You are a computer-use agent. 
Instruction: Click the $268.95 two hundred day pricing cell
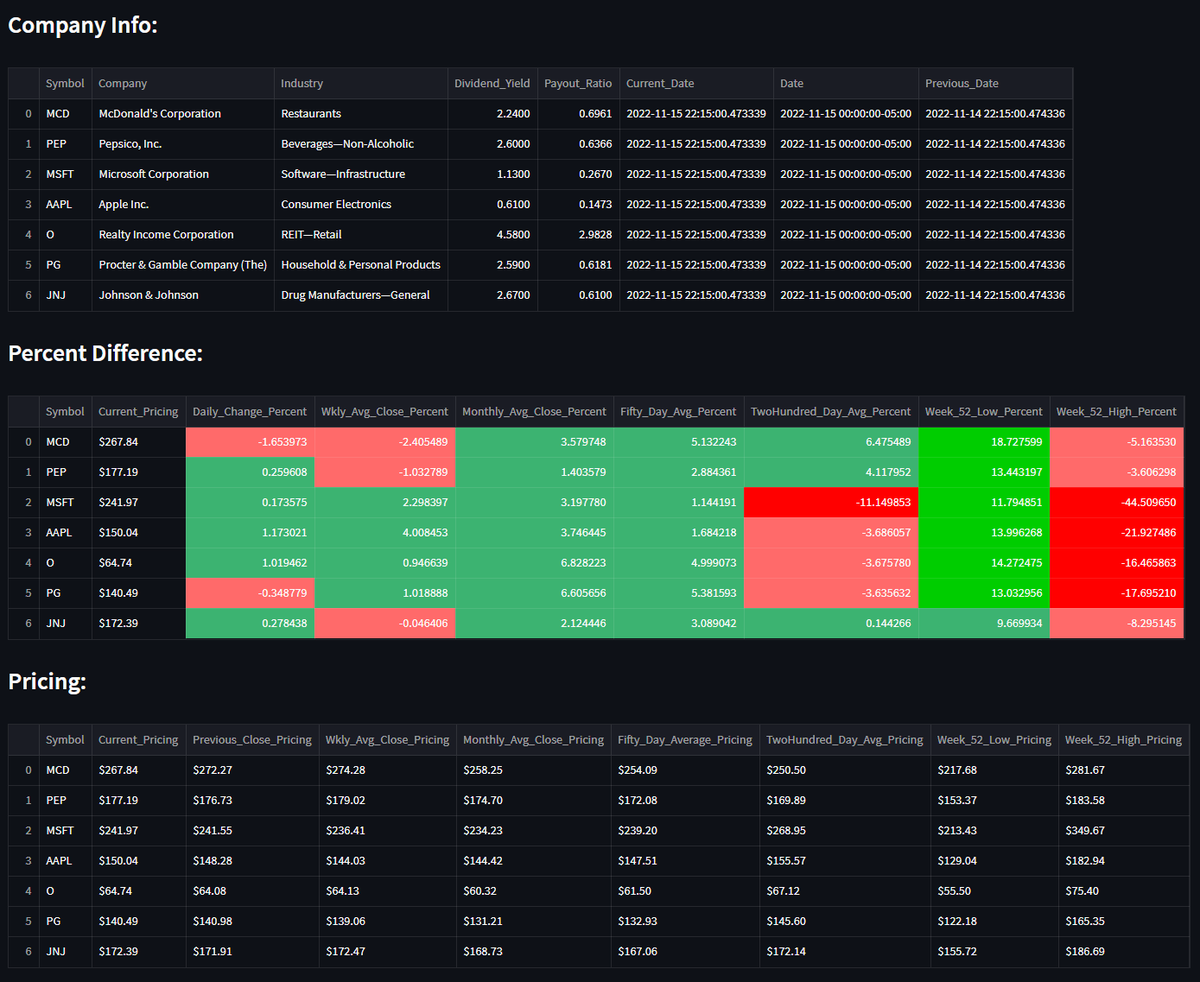(845, 831)
